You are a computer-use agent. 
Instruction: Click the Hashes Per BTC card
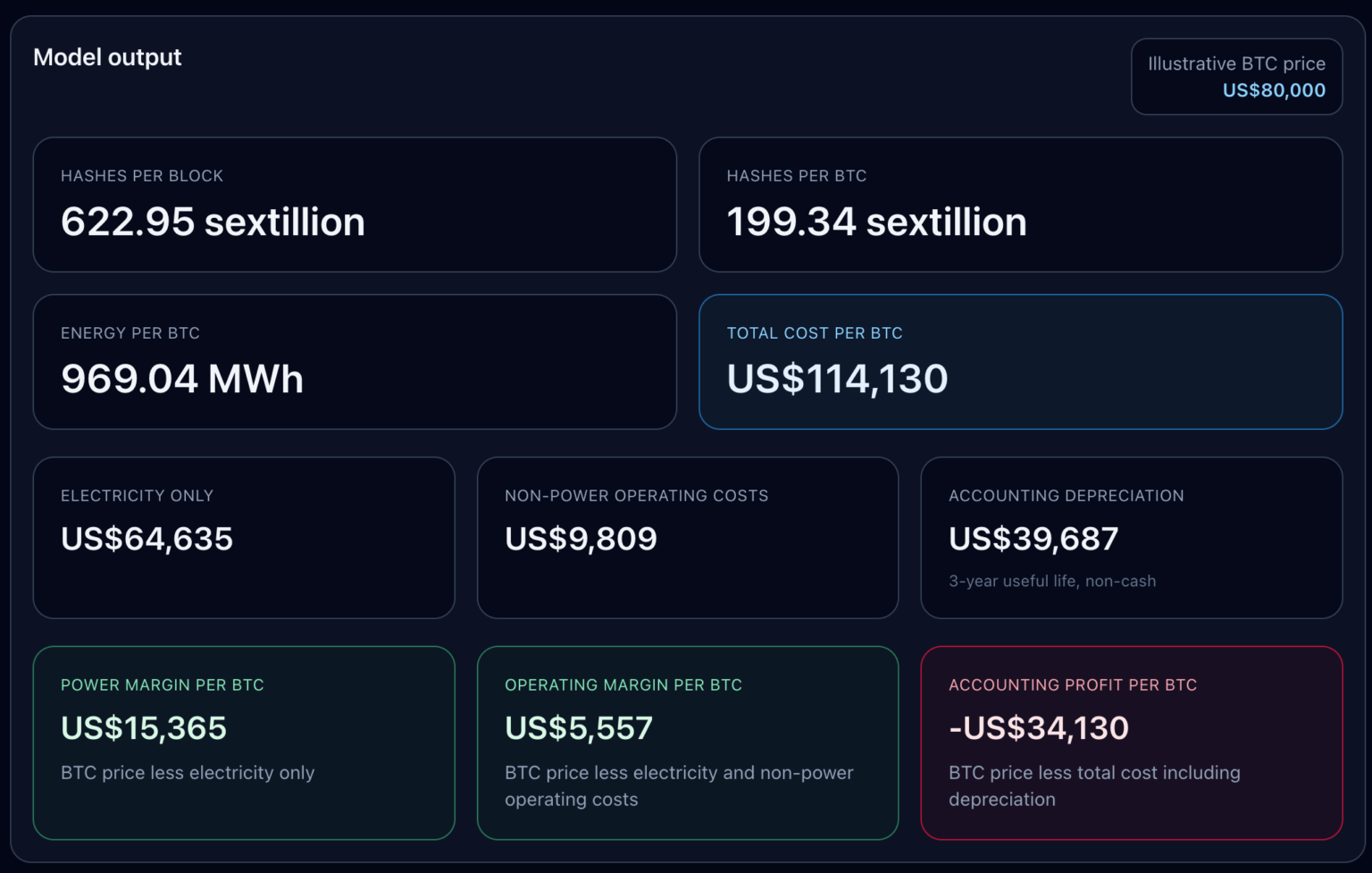(x=1021, y=204)
